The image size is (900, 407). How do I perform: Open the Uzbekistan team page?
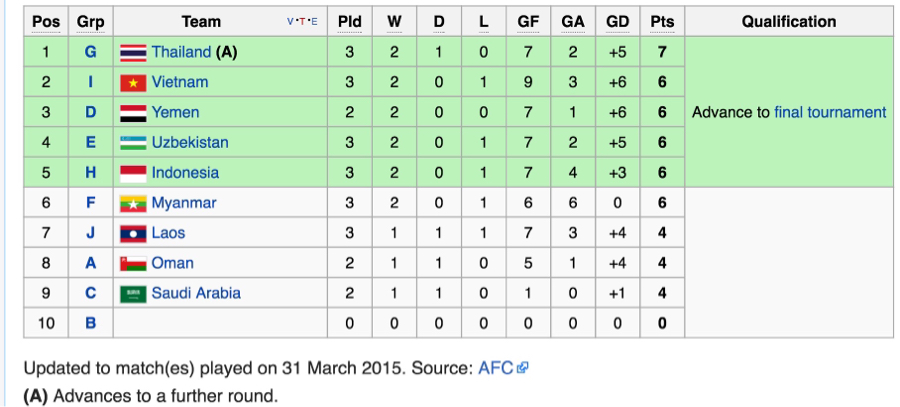click(x=190, y=142)
